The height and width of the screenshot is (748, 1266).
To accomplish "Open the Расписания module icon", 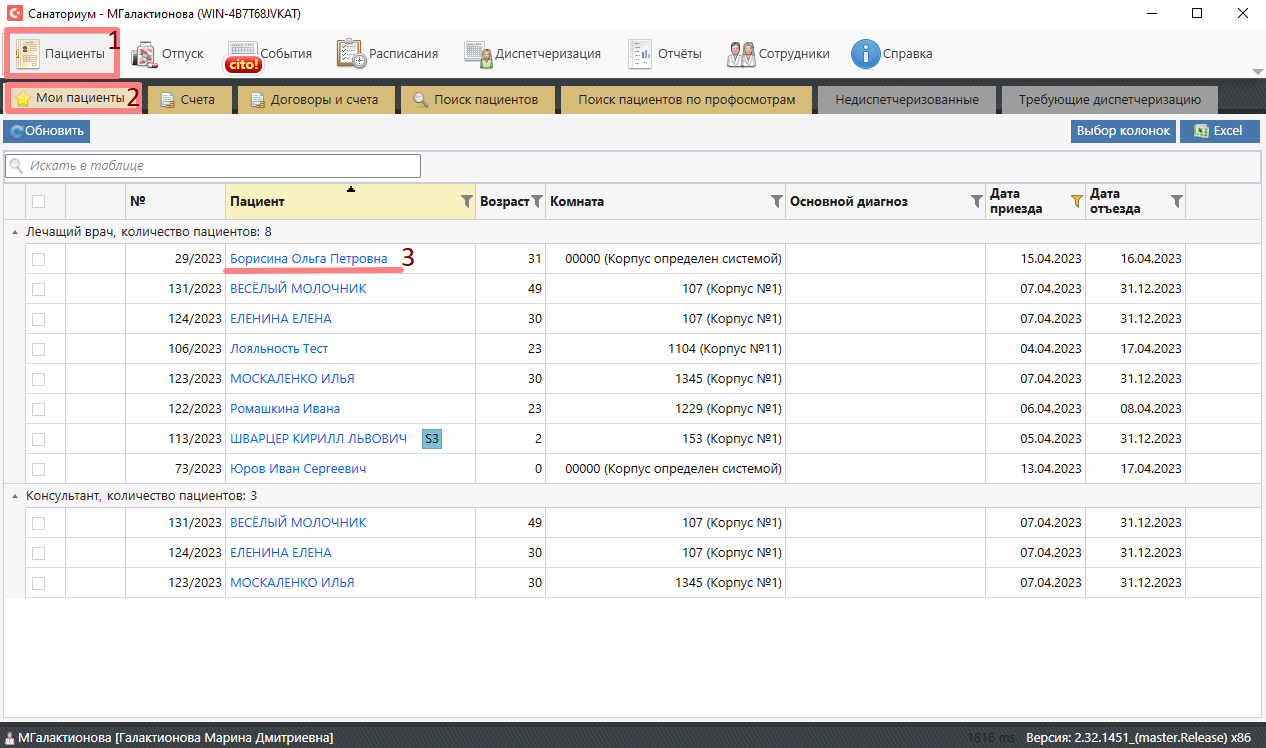I will (351, 54).
